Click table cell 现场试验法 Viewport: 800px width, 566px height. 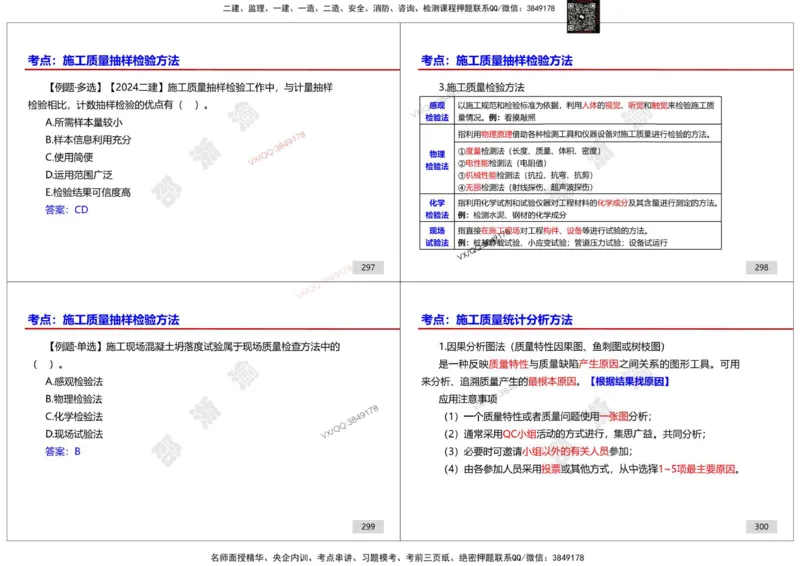coord(437,237)
